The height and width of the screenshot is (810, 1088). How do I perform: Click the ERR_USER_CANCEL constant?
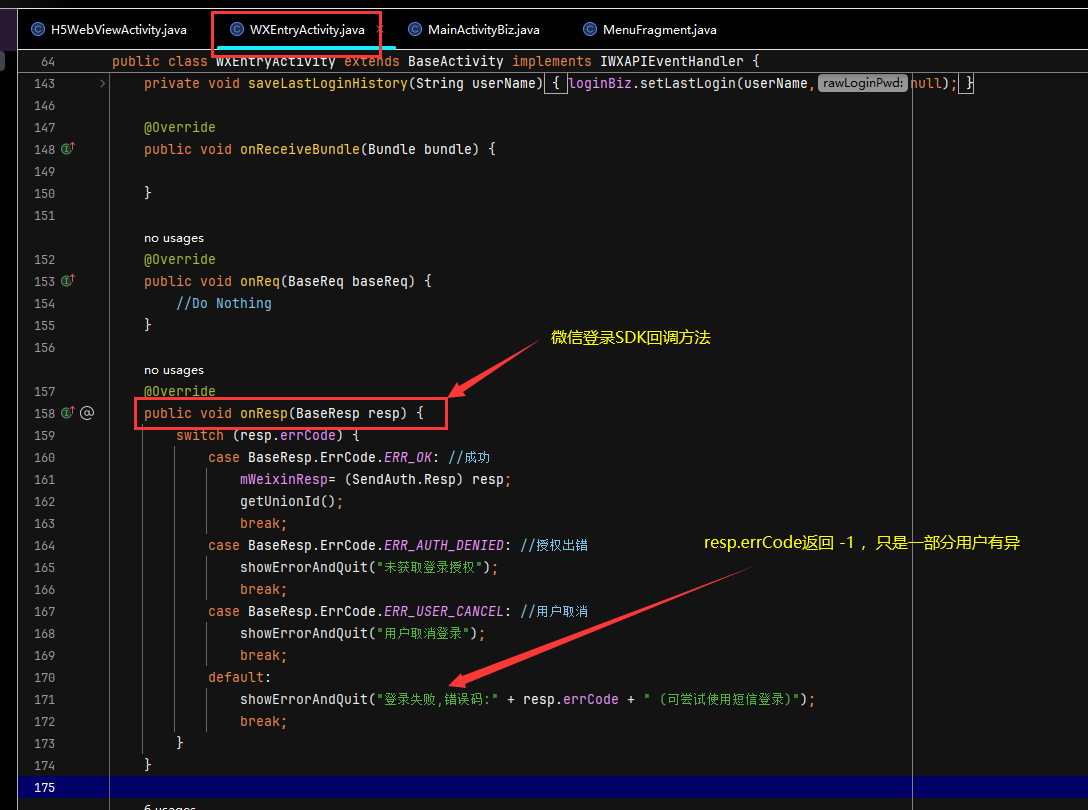tap(444, 611)
